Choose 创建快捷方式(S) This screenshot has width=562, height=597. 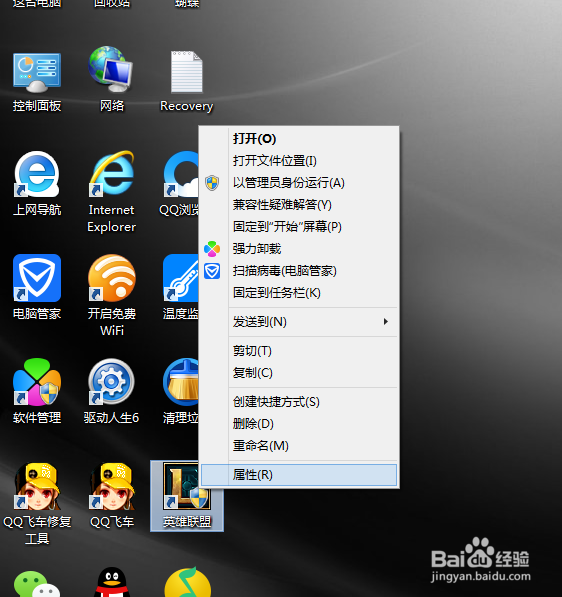(x=299, y=402)
